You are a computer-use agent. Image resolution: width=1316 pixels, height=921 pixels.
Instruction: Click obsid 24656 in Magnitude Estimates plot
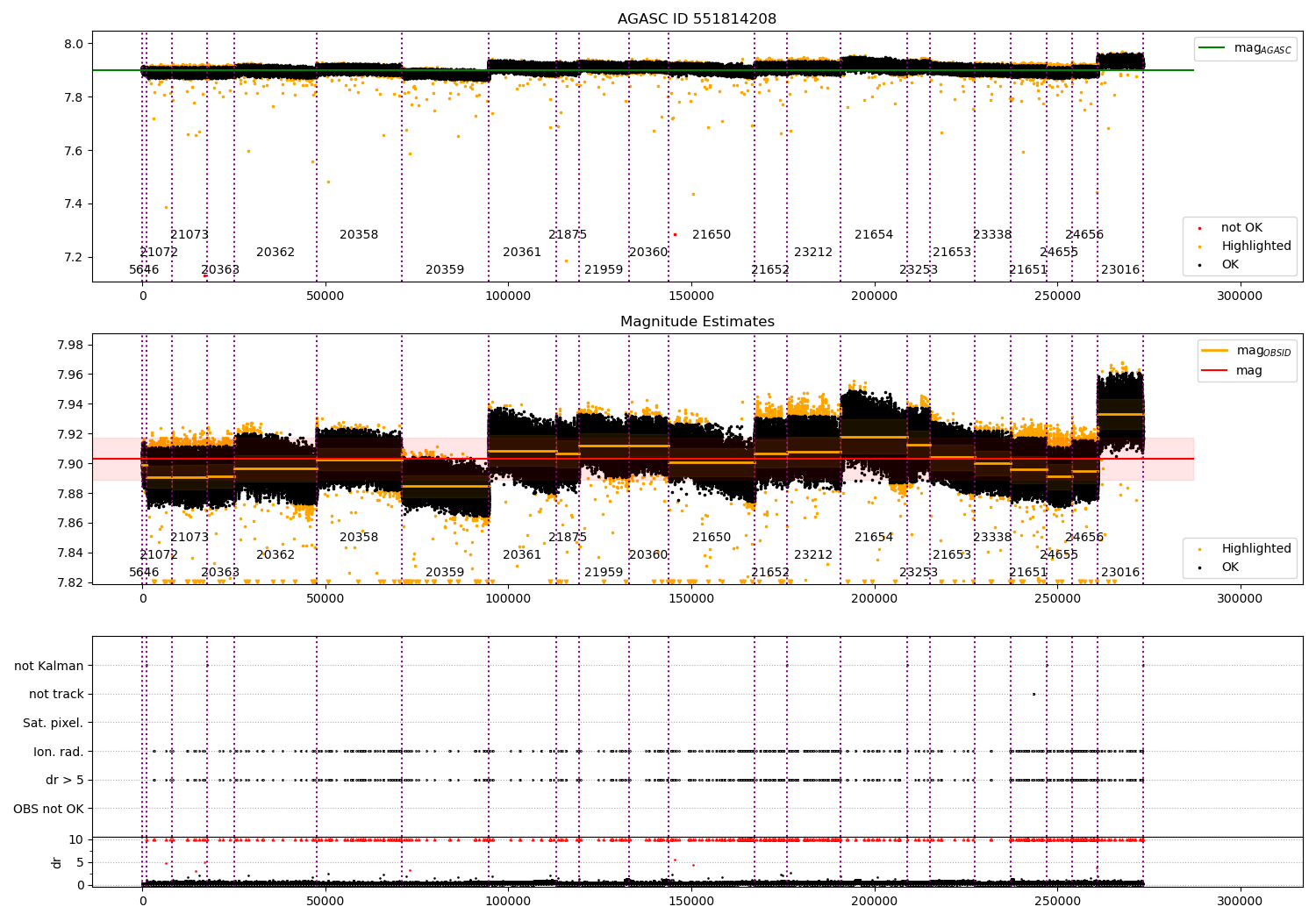tap(1084, 538)
